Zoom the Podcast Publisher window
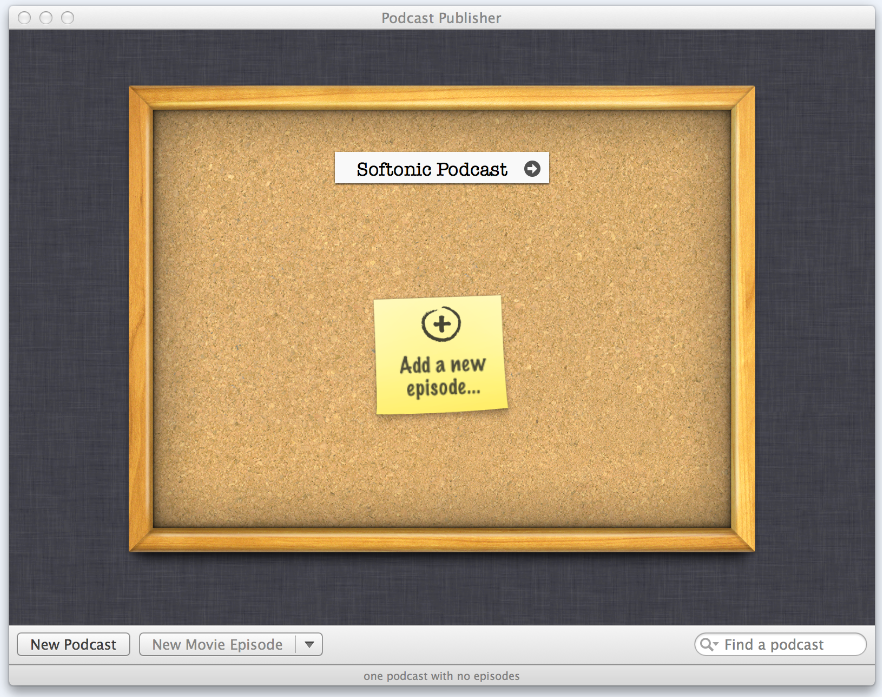882x697 pixels. pyautogui.click(x=68, y=17)
